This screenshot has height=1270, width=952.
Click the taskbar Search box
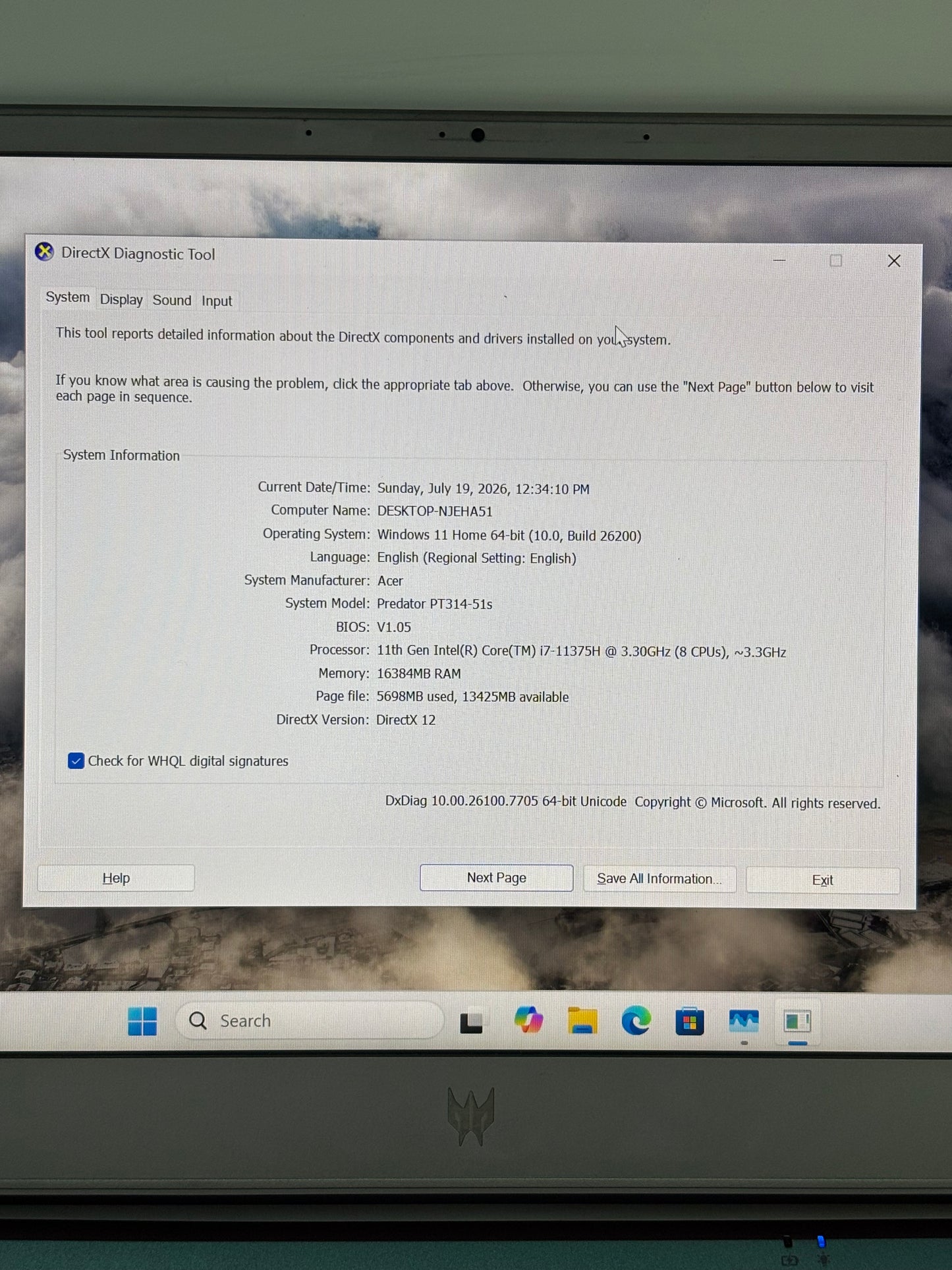(x=310, y=1021)
